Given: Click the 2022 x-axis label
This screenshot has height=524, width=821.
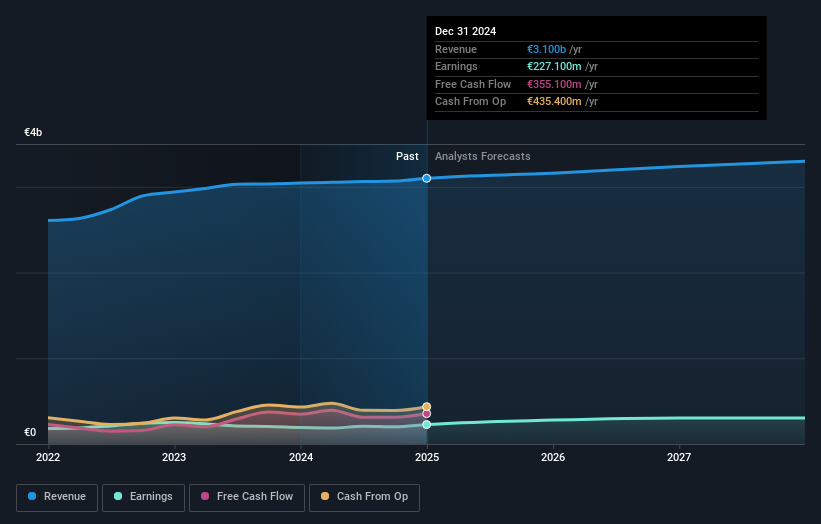Looking at the screenshot, I should click(48, 458).
